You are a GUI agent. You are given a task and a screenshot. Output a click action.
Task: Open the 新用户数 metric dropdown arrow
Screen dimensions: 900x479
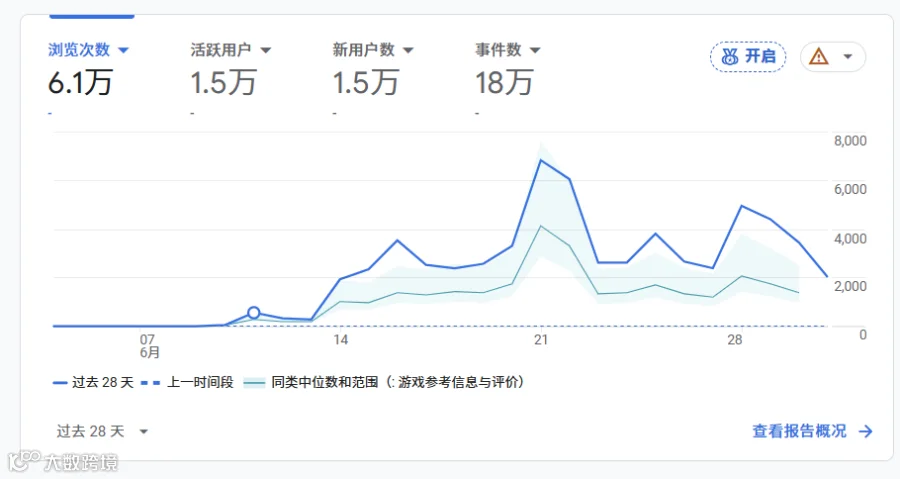pos(408,50)
